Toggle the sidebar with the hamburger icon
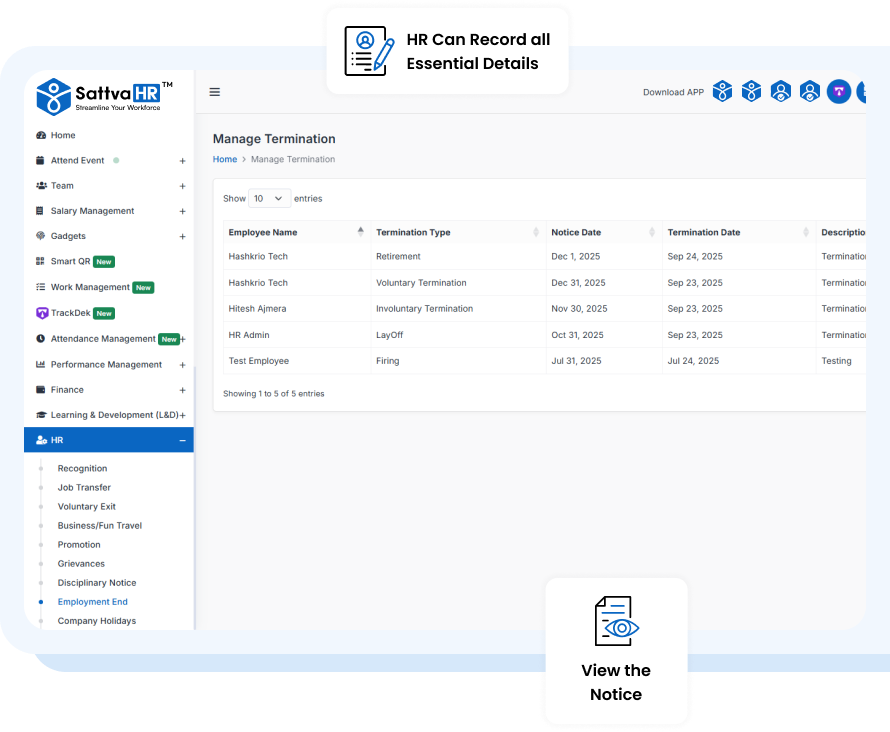 (214, 91)
